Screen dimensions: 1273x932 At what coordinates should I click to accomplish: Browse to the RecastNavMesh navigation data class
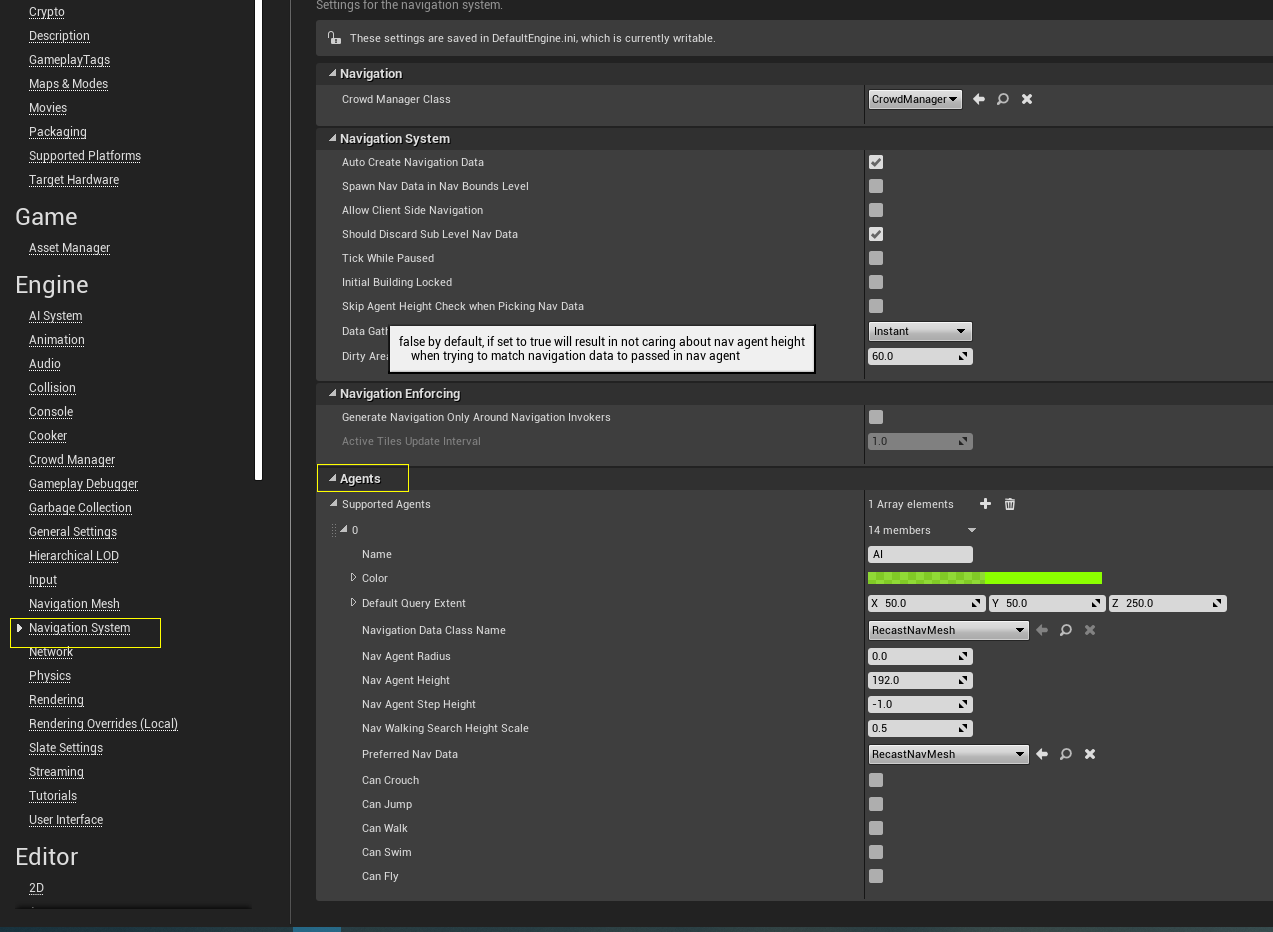click(1065, 630)
